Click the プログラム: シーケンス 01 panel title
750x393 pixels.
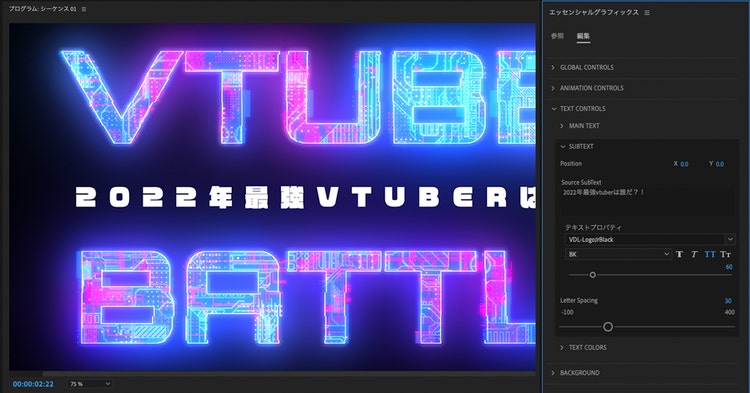point(43,9)
